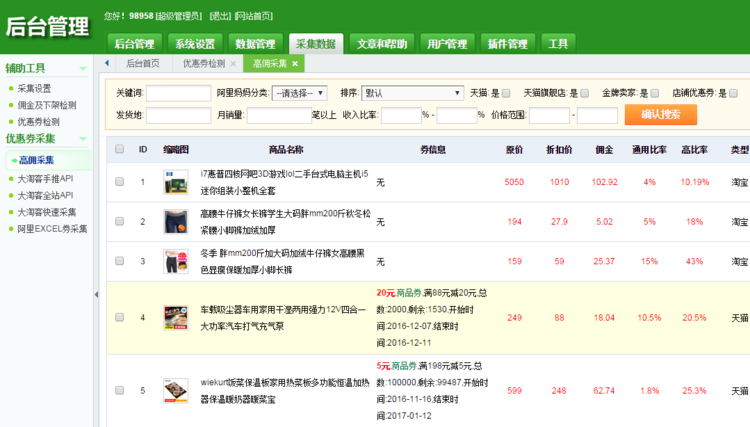Click product name i7惠普四核网吧3D游戏

point(284,182)
